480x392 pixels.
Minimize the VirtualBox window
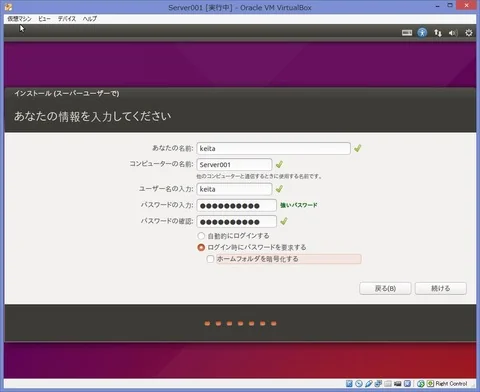point(438,6)
